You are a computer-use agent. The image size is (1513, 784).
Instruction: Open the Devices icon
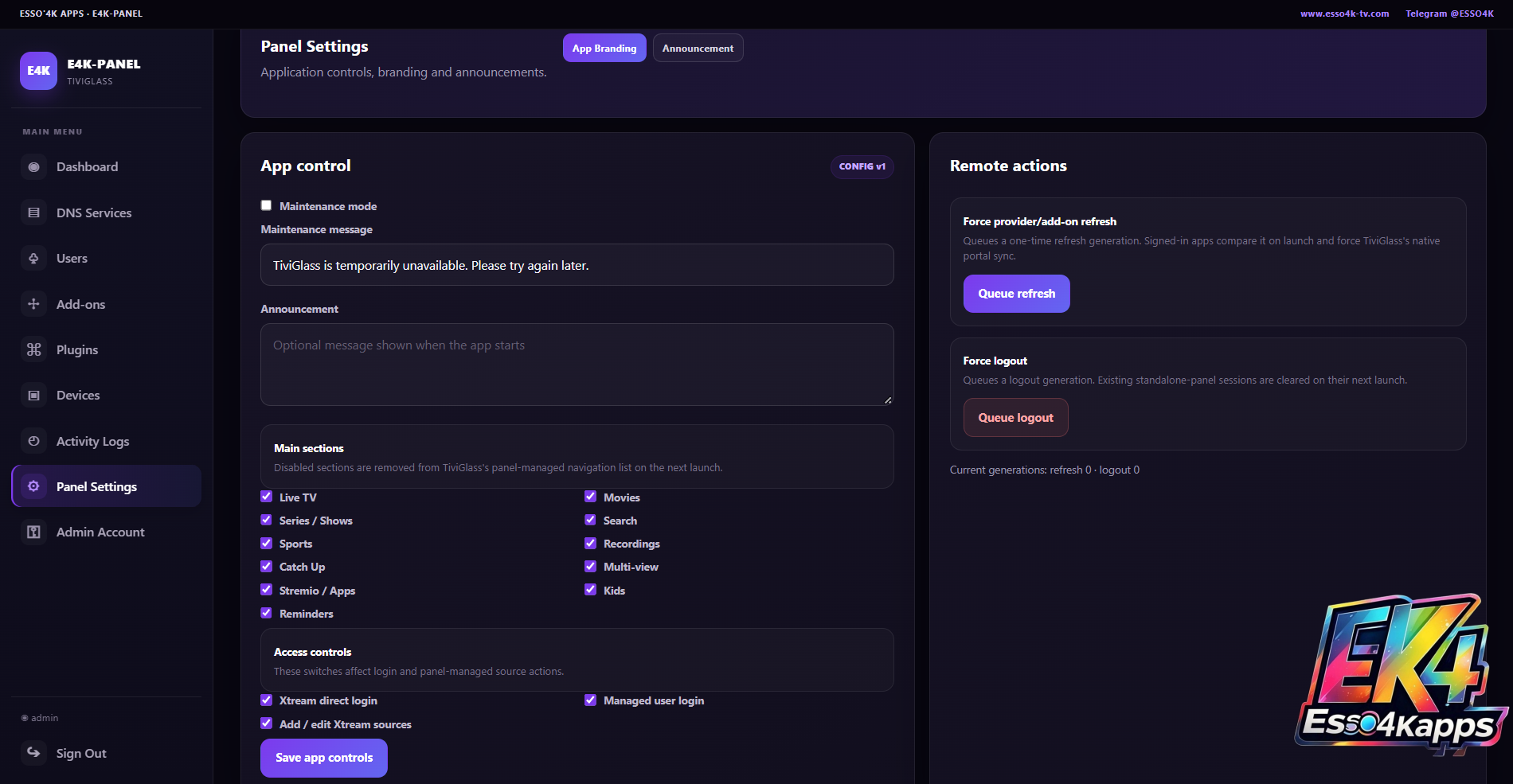pyautogui.click(x=33, y=395)
